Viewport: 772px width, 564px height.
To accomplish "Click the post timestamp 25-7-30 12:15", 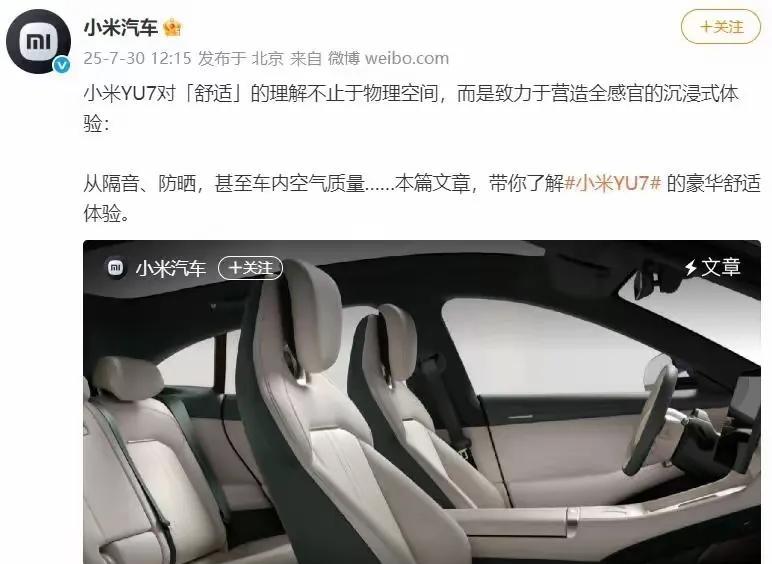I will pyautogui.click(x=137, y=59).
